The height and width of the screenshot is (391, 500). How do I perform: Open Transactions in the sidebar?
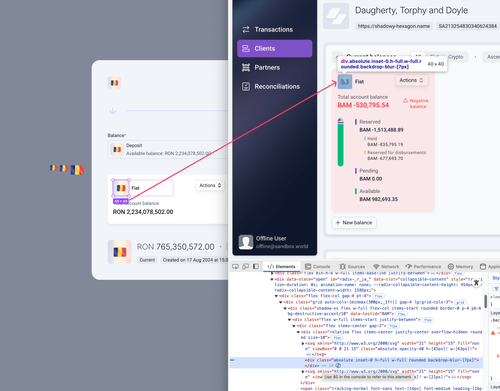274,30
